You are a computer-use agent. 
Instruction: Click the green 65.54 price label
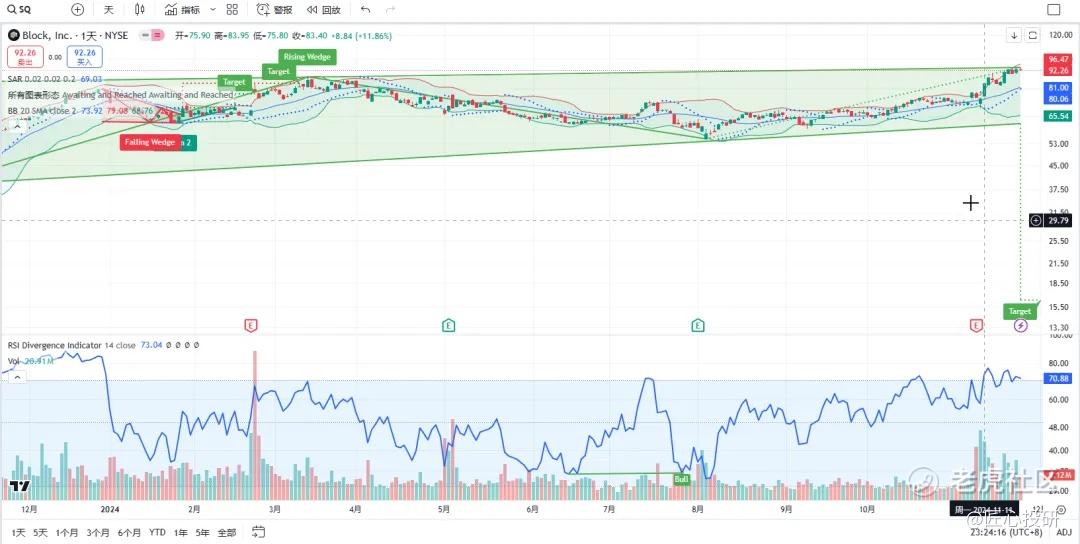[x=1057, y=117]
